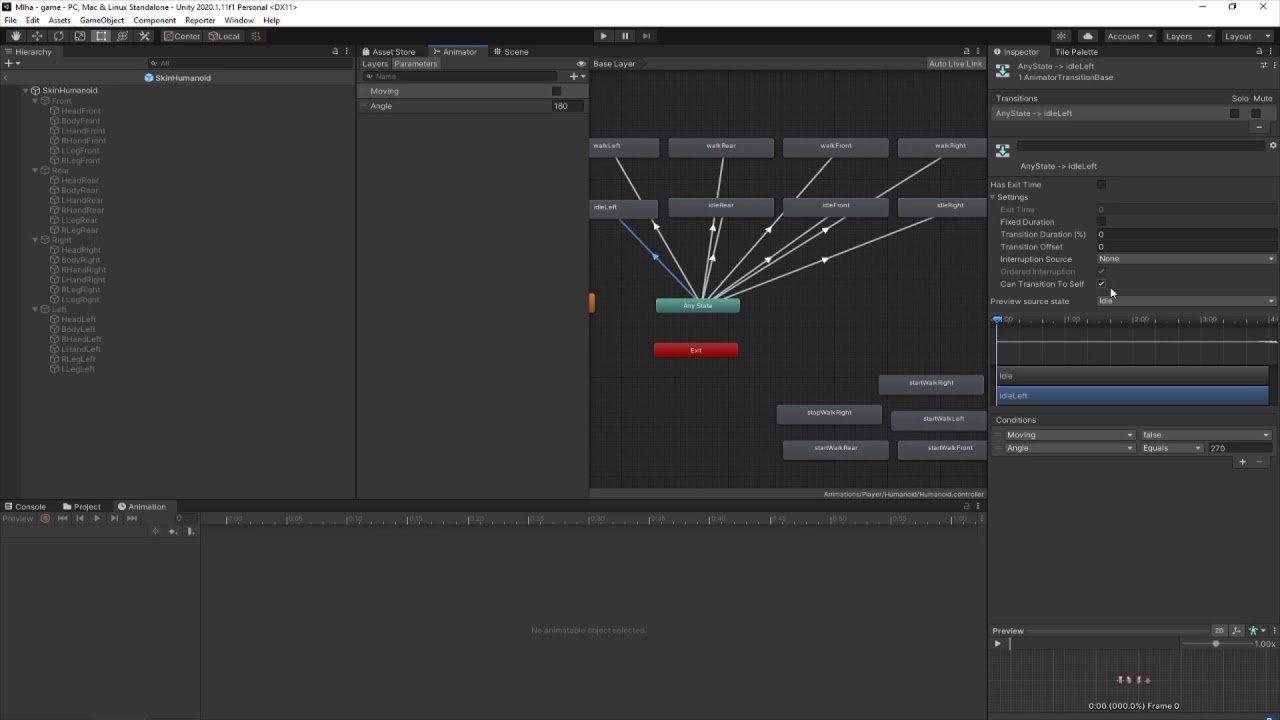This screenshot has width=1280, height=720.
Task: Select the Move tool
Action: 37,36
